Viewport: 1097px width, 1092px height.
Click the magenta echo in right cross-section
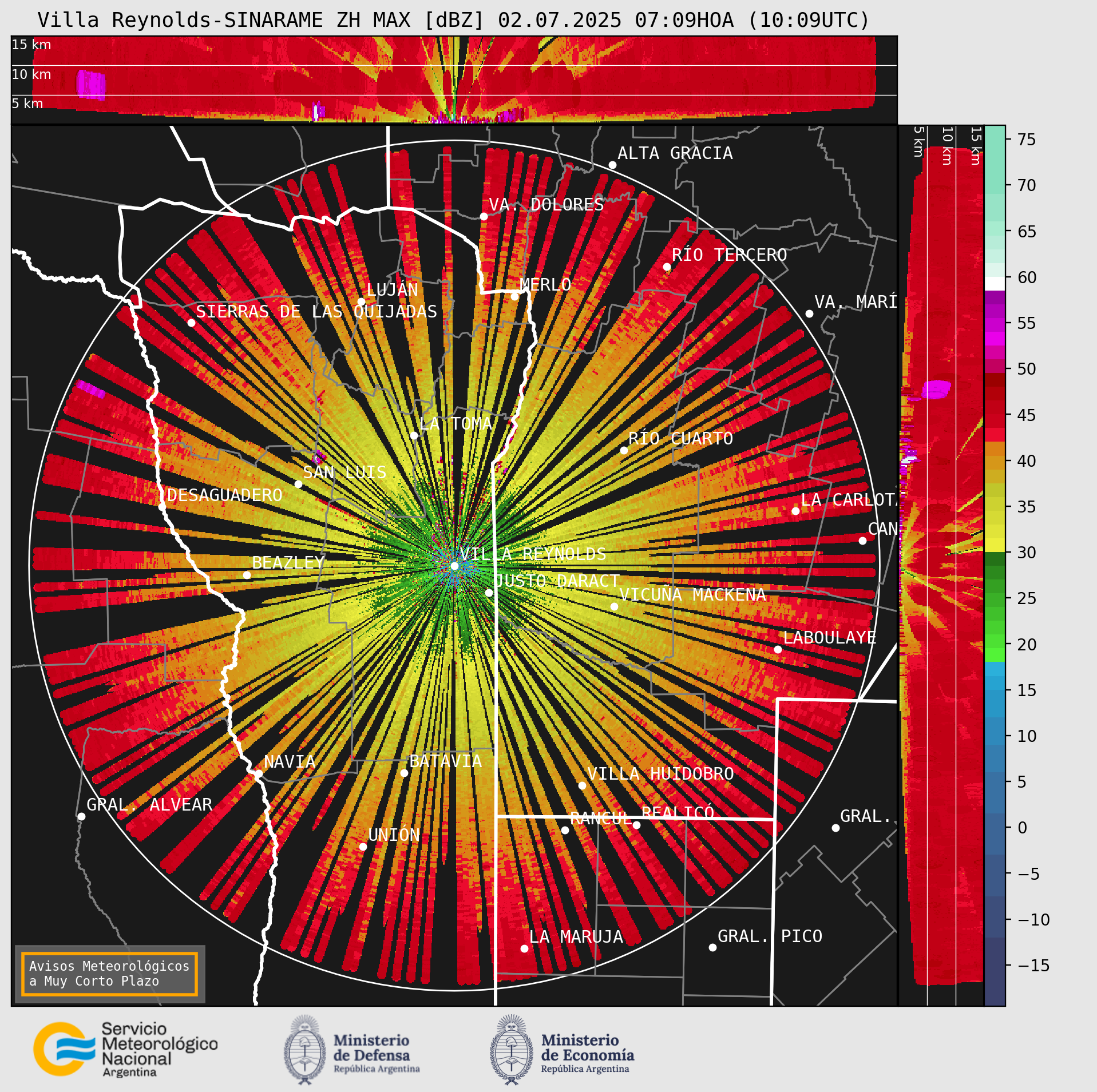[936, 389]
